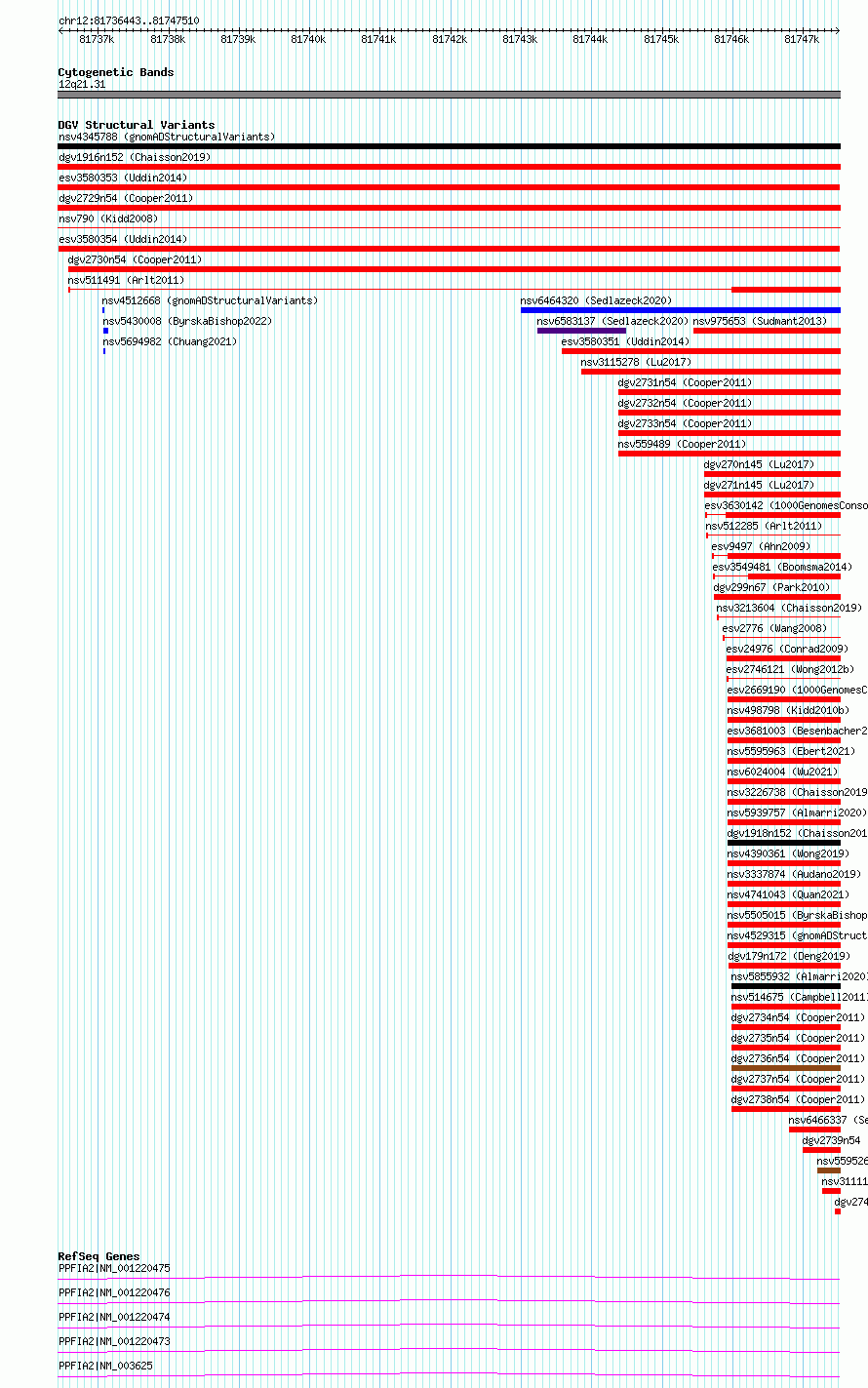
Task: Select PPFIA2 NM_001220474 transcript
Action: [x=114, y=1317]
